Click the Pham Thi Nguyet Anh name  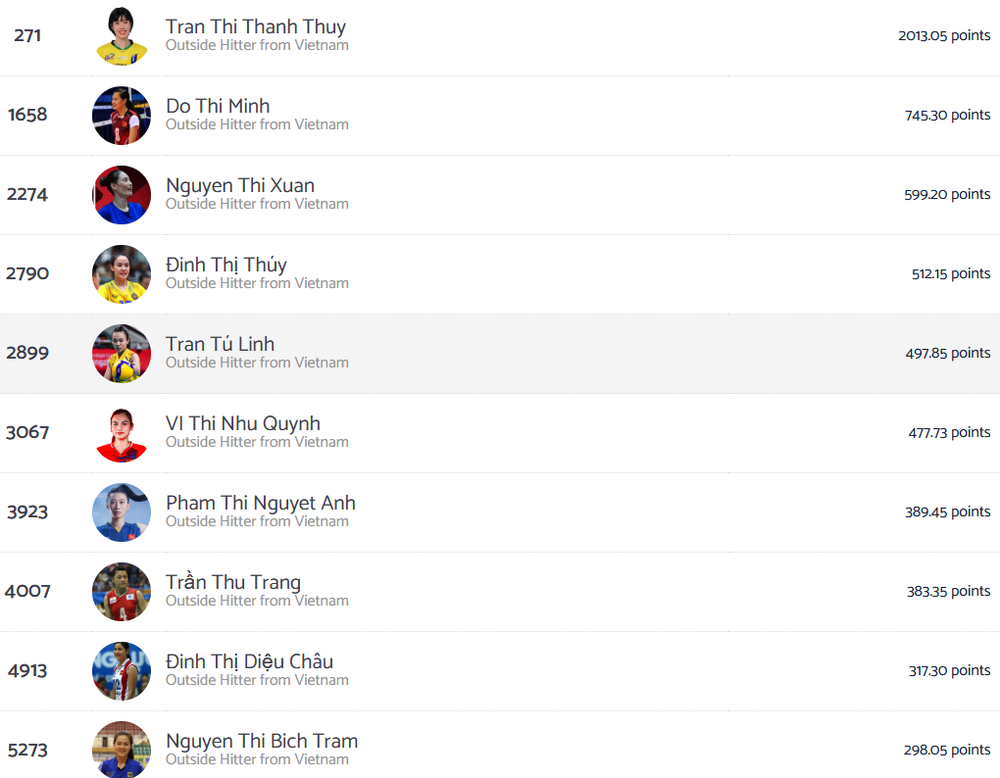coord(260,503)
